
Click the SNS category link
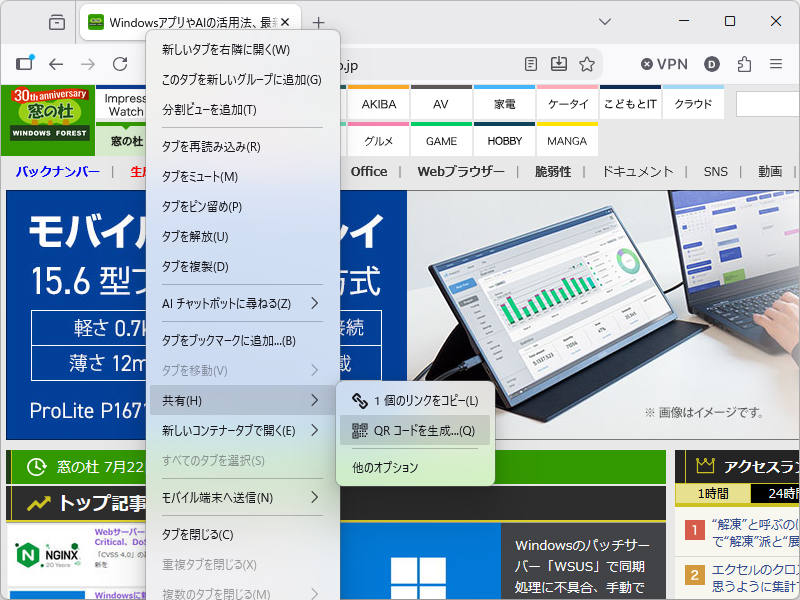pyautogui.click(x=715, y=171)
